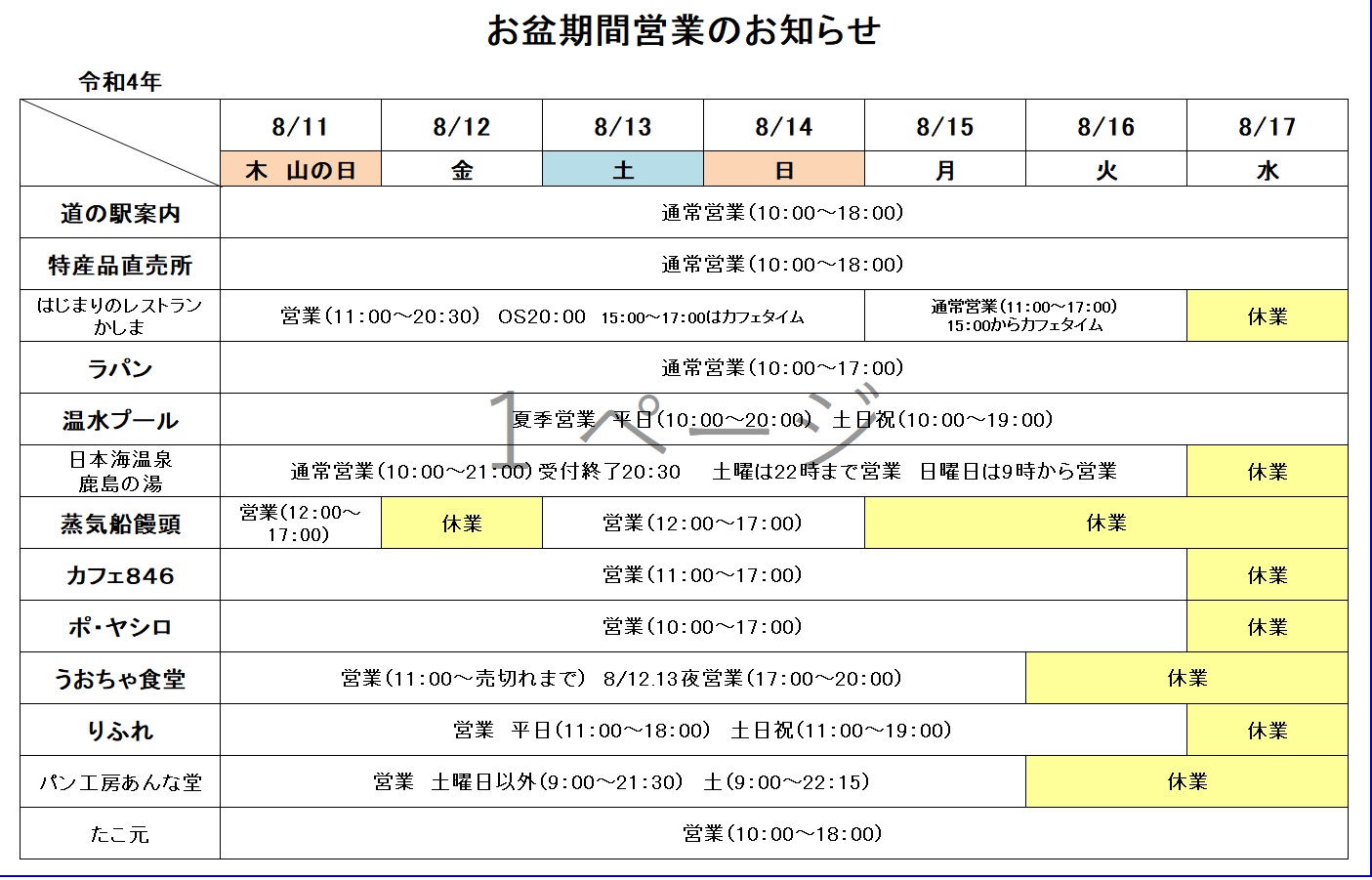The height and width of the screenshot is (880, 1372).
Task: Select the 8/17 date header
Action: pyautogui.click(x=1268, y=126)
